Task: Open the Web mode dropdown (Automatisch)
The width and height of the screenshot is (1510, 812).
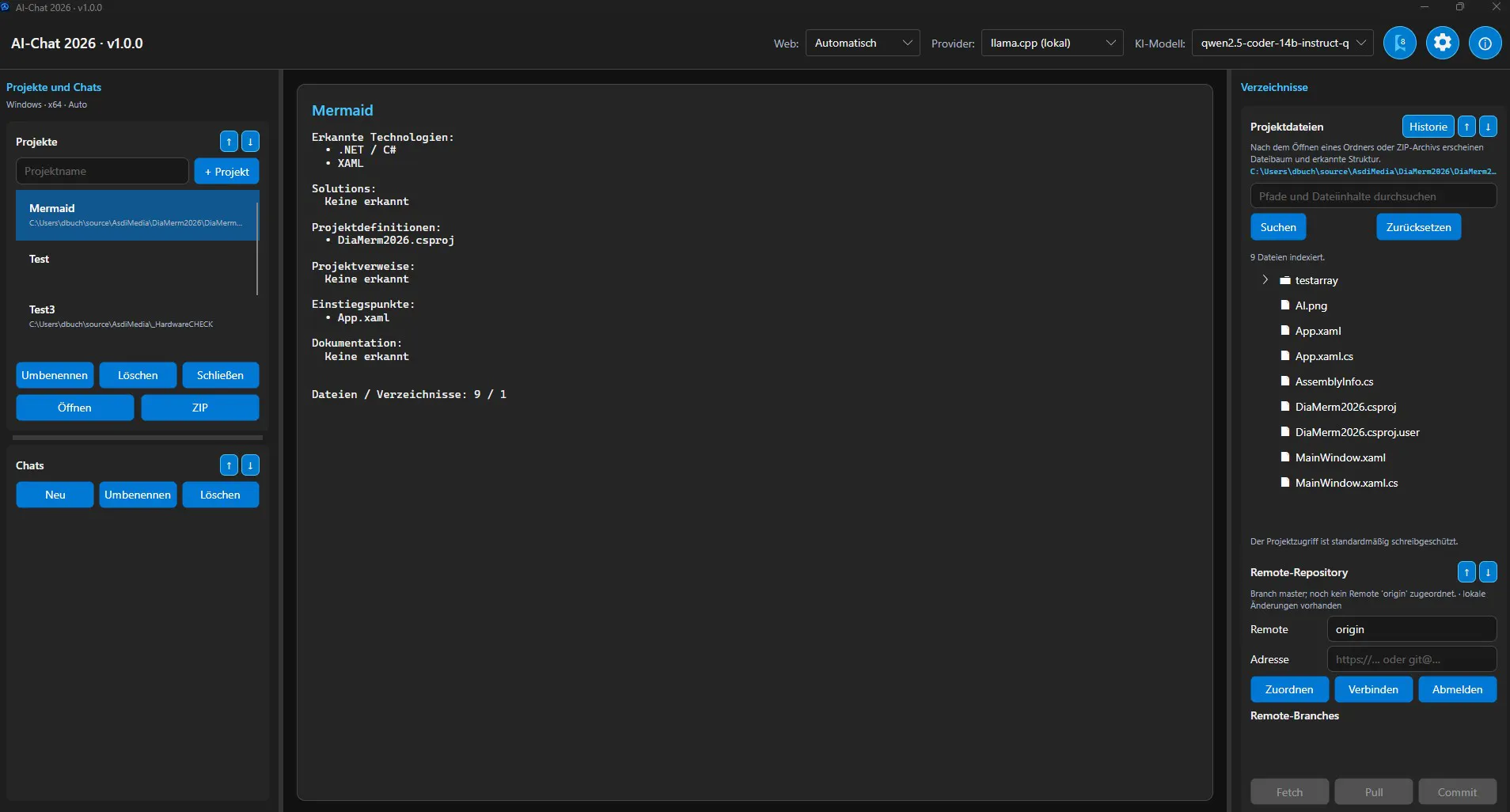Action: (863, 43)
